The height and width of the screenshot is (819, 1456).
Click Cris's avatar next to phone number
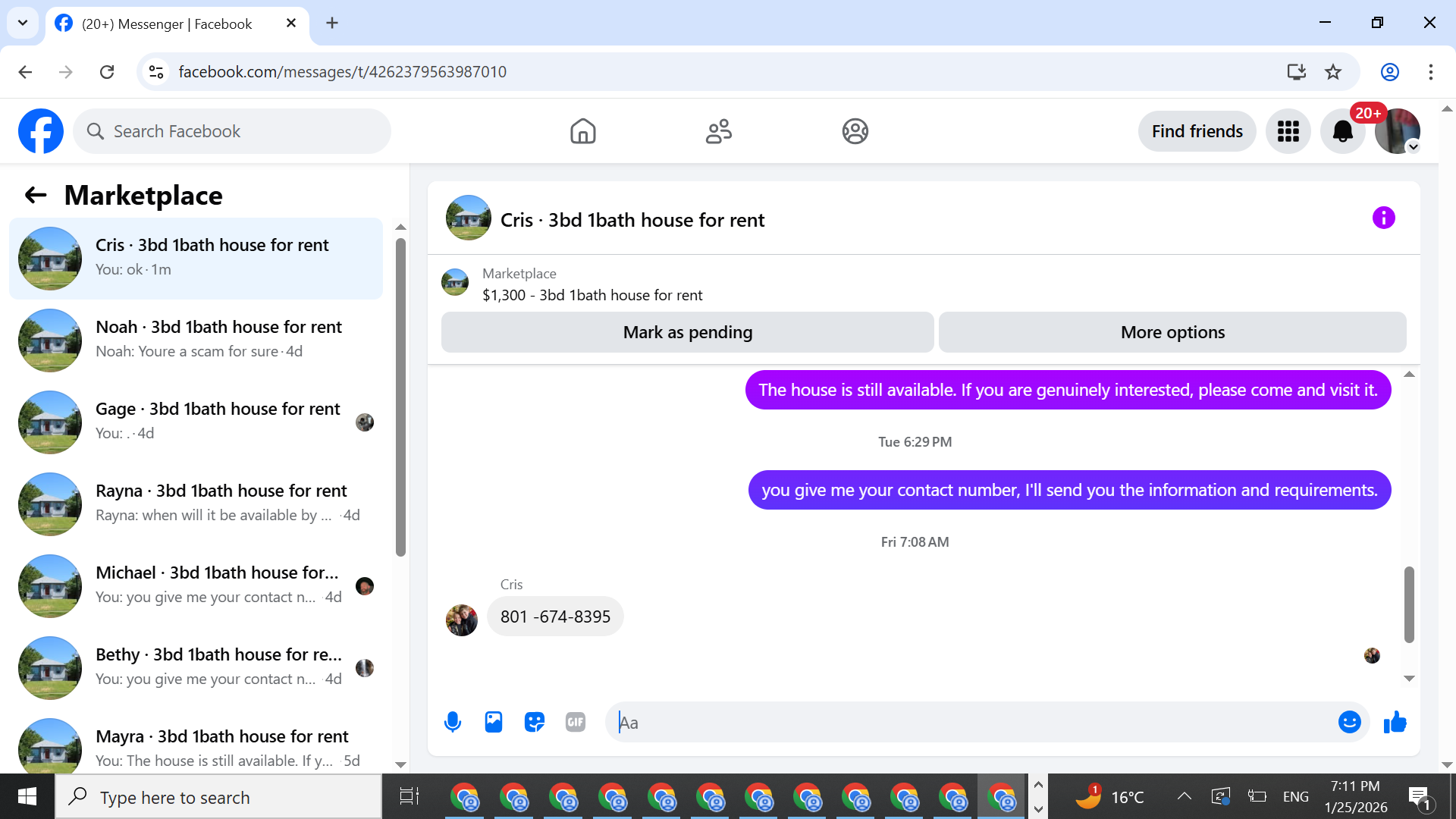tap(462, 620)
